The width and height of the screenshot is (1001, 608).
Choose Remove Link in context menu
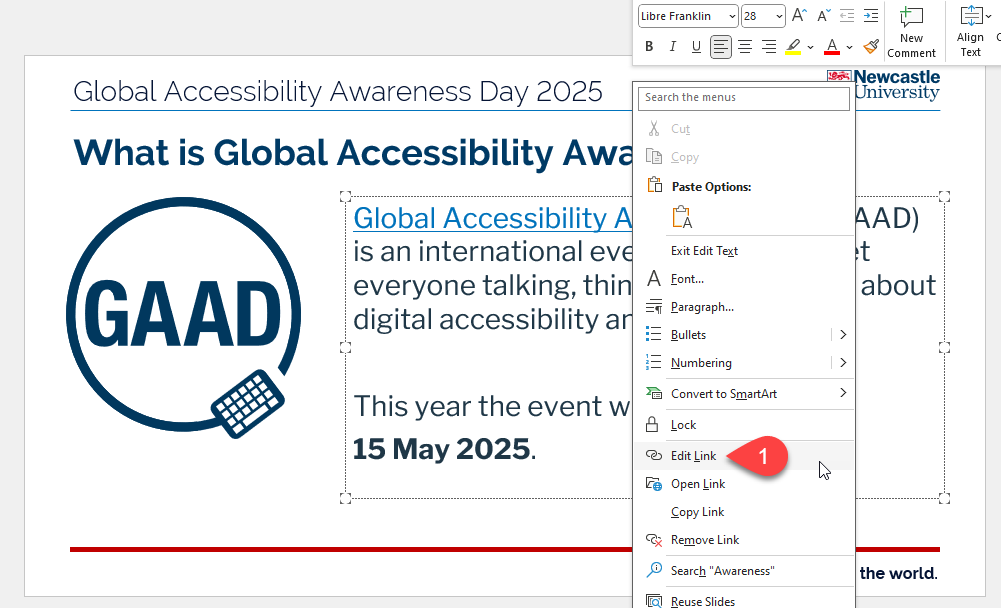pyautogui.click(x=705, y=540)
